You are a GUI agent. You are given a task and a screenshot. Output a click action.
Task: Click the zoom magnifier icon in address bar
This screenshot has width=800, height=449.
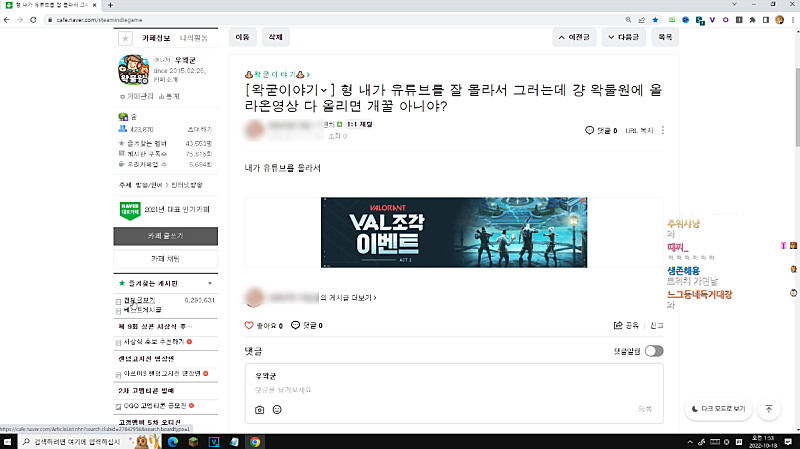[x=628, y=20]
